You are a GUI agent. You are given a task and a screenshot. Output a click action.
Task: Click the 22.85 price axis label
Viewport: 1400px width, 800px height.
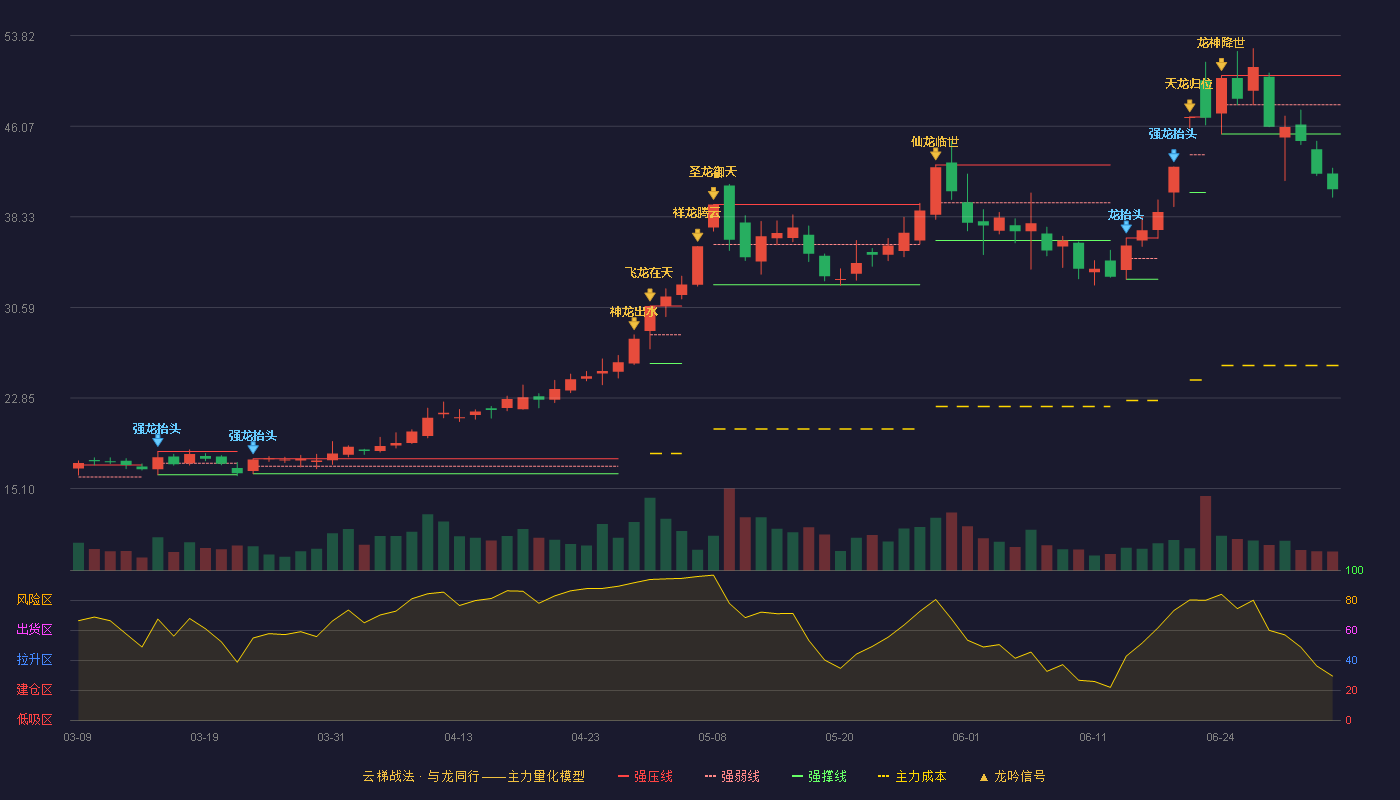[20, 399]
